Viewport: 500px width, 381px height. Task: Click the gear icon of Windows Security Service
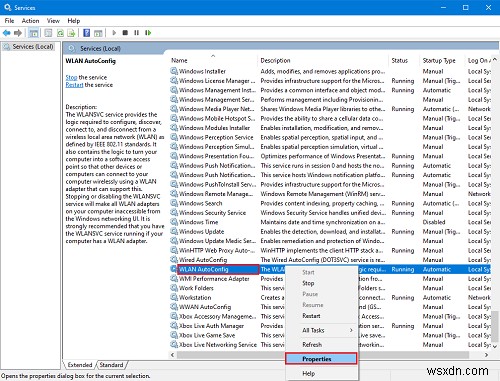coord(174,212)
